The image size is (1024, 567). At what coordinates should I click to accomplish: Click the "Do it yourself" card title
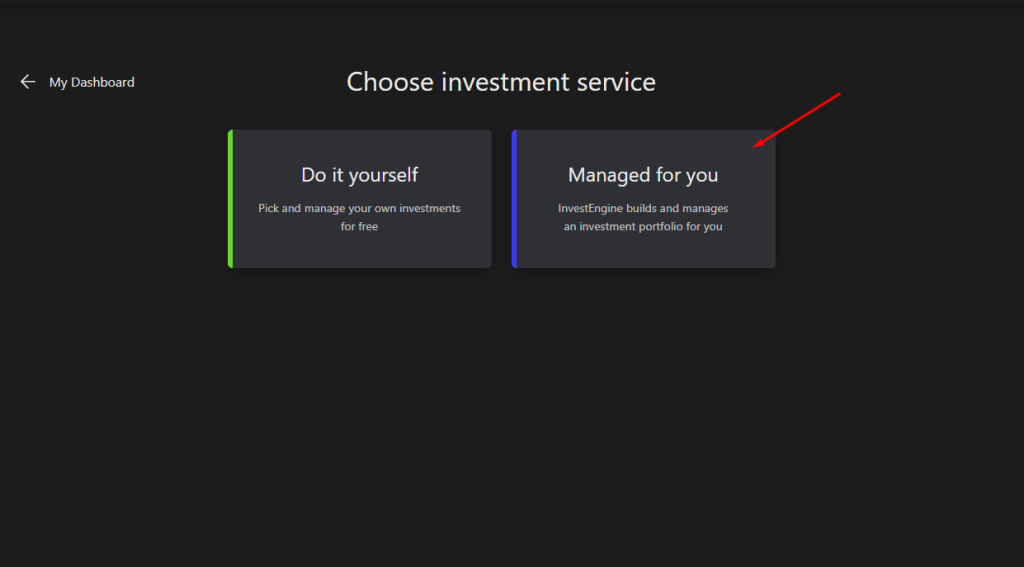point(360,175)
